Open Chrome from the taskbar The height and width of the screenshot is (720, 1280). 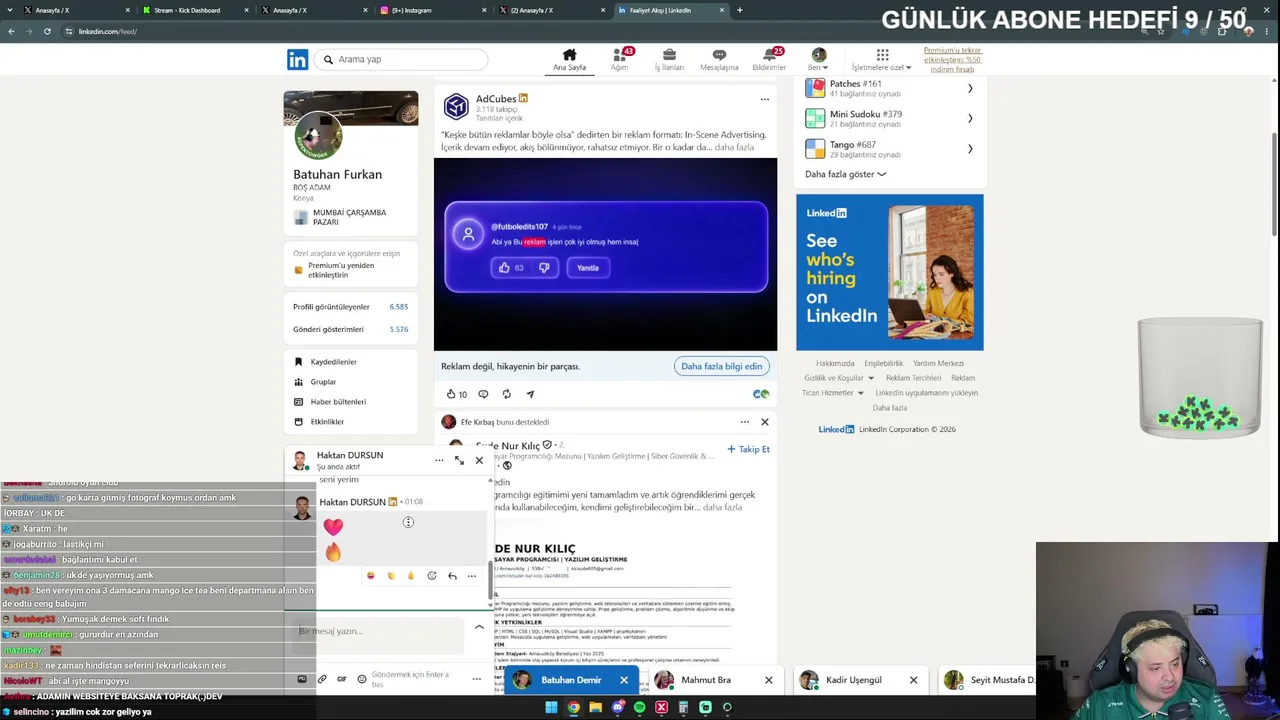click(x=573, y=708)
